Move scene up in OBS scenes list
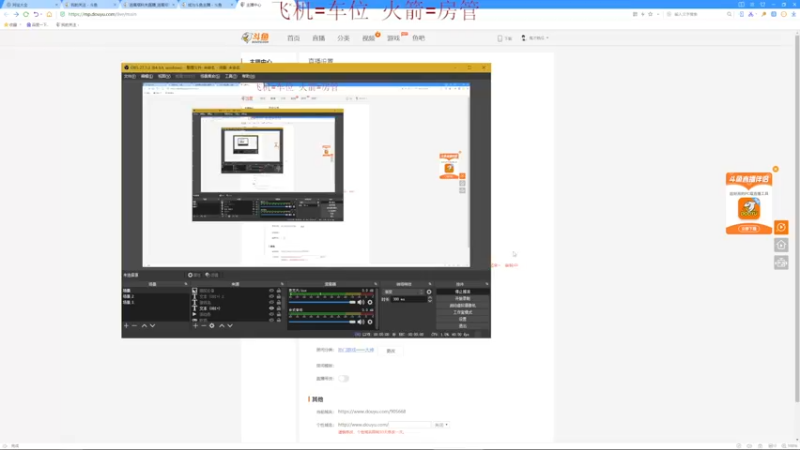The width and height of the screenshot is (800, 450). click(x=144, y=326)
